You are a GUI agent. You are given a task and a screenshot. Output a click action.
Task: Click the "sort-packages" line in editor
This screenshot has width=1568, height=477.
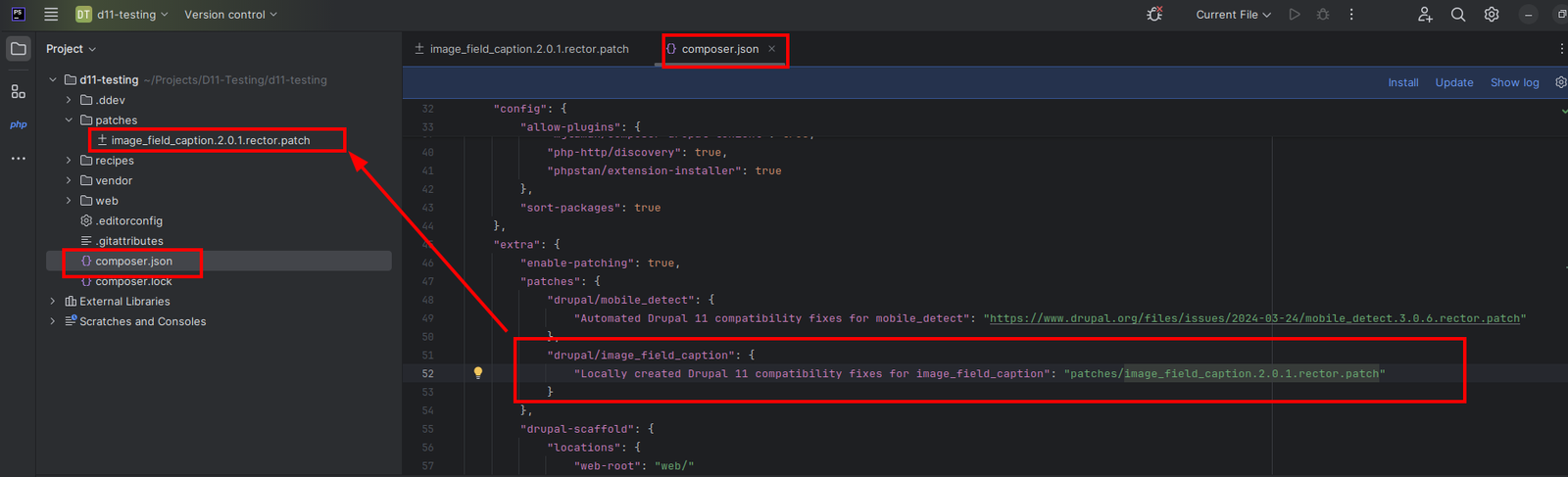coord(590,208)
